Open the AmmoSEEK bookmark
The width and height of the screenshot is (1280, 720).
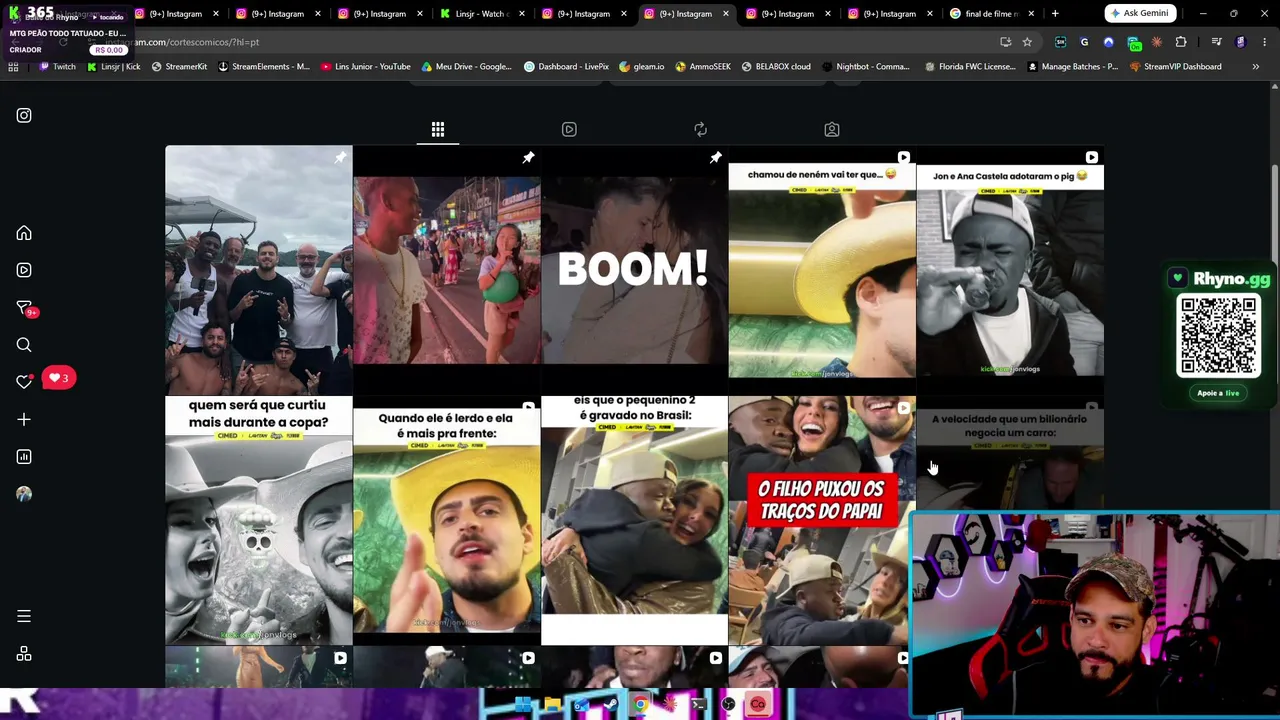pyautogui.click(x=703, y=67)
